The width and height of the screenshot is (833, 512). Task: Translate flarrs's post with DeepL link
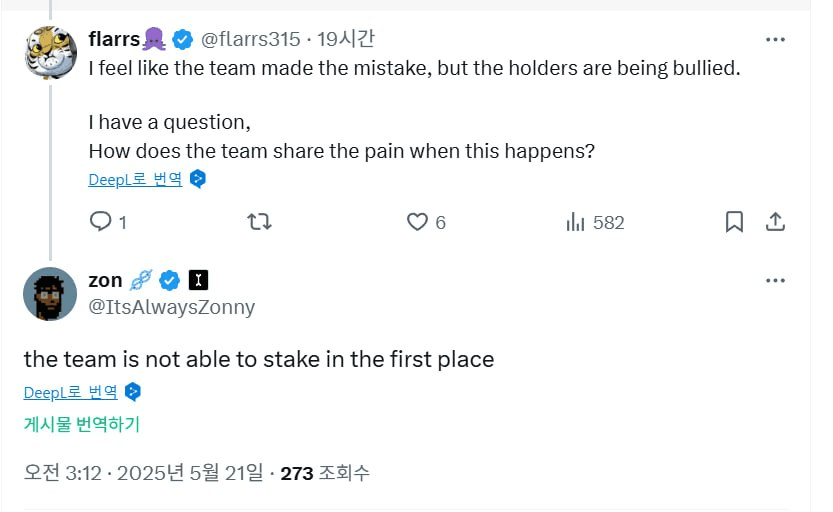point(135,180)
